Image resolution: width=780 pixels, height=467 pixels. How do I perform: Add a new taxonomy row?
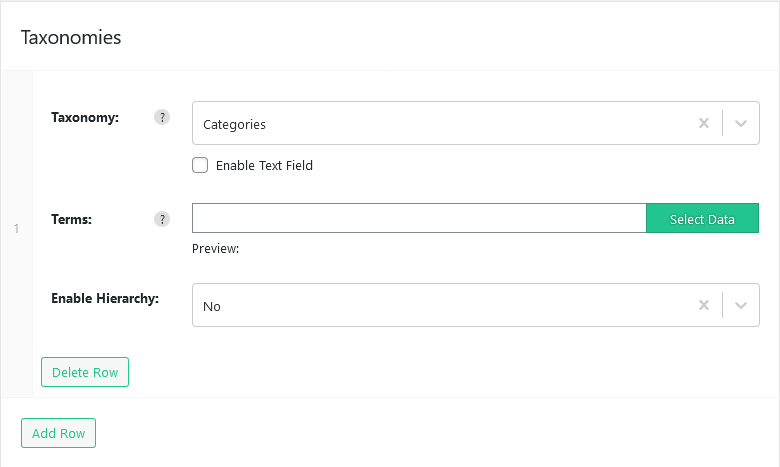pyautogui.click(x=58, y=433)
